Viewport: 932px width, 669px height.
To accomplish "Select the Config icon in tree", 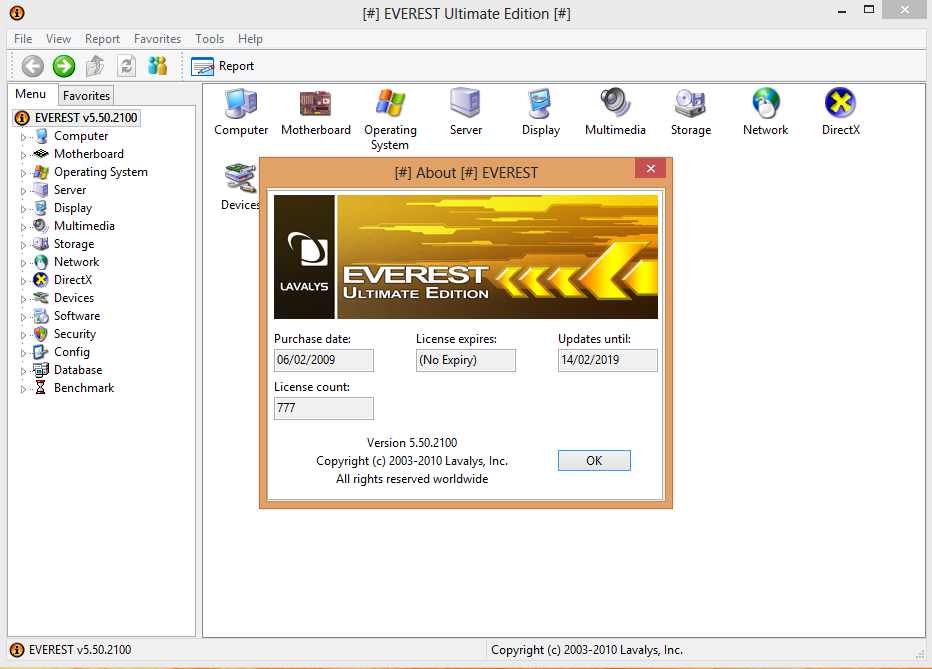I will 41,352.
